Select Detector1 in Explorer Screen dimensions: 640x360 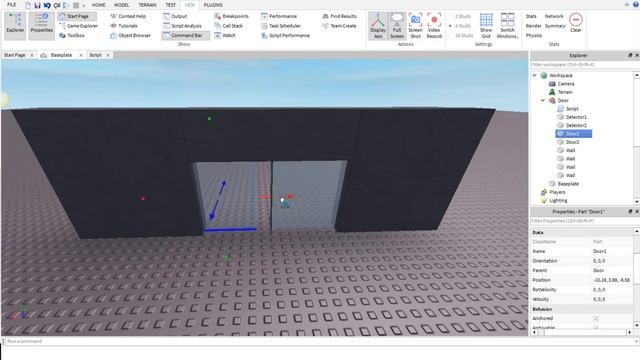[576, 117]
